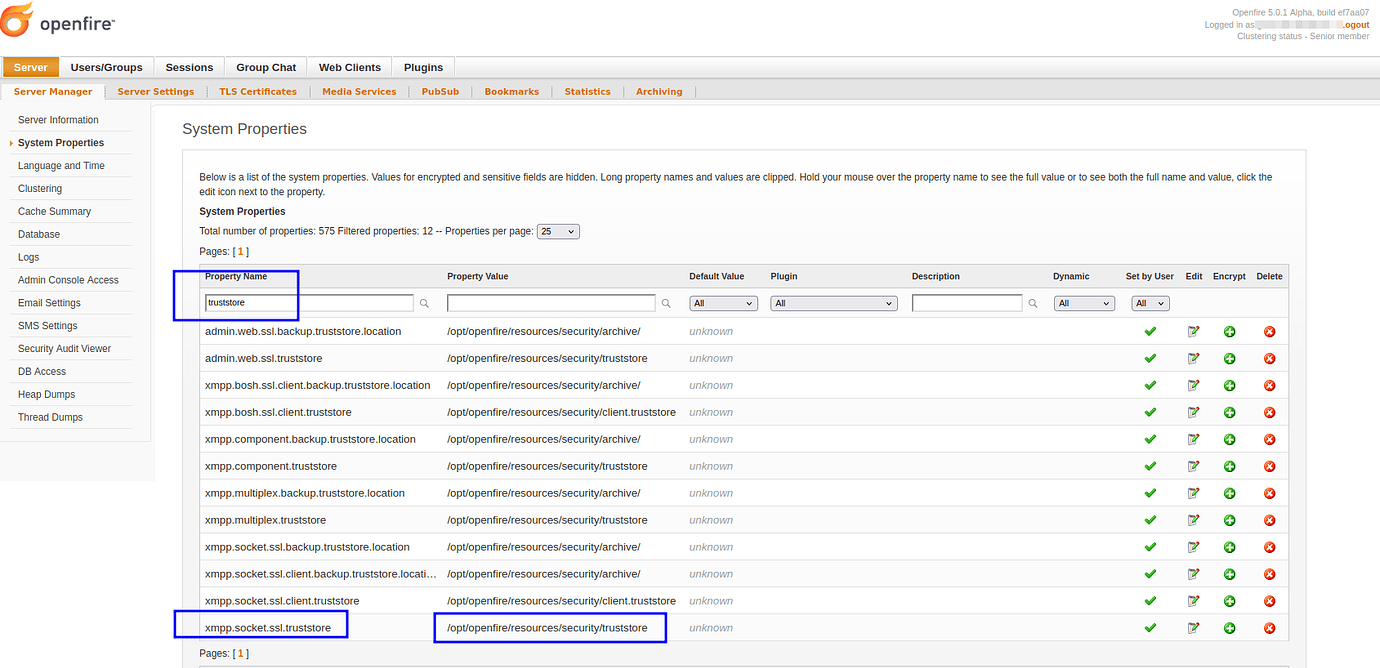Click the green check for xmpp.socket.ssl.client.truststore
The image size is (1380, 668).
coord(1150,601)
